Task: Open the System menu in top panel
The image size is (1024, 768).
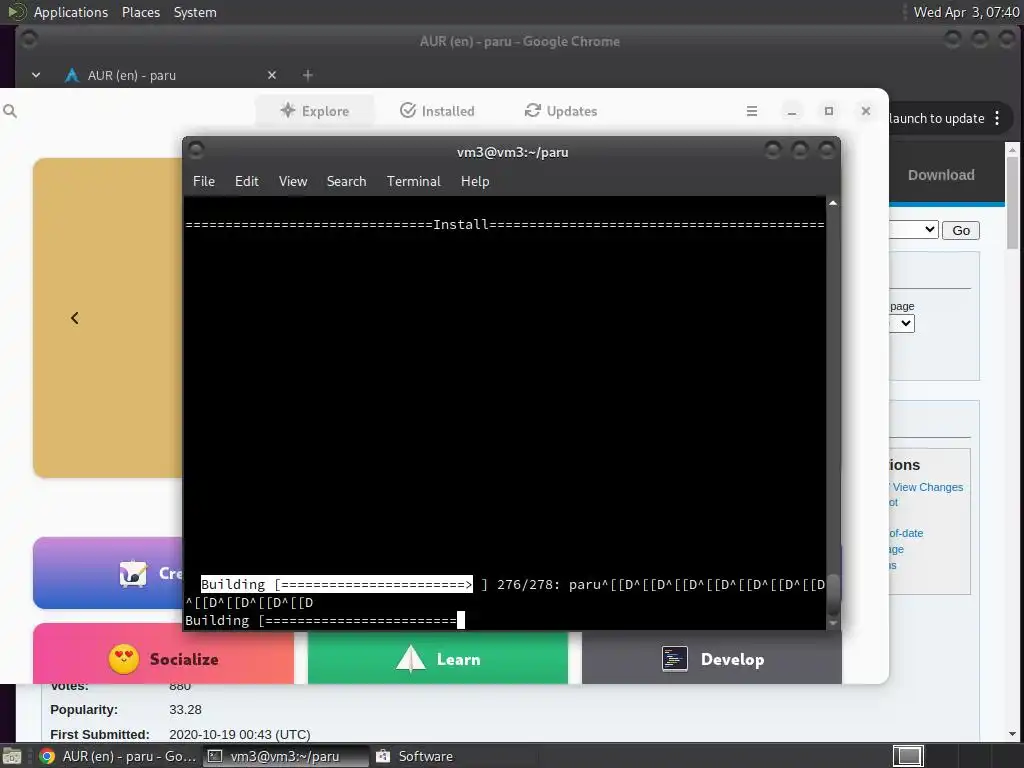Action: coord(195,12)
